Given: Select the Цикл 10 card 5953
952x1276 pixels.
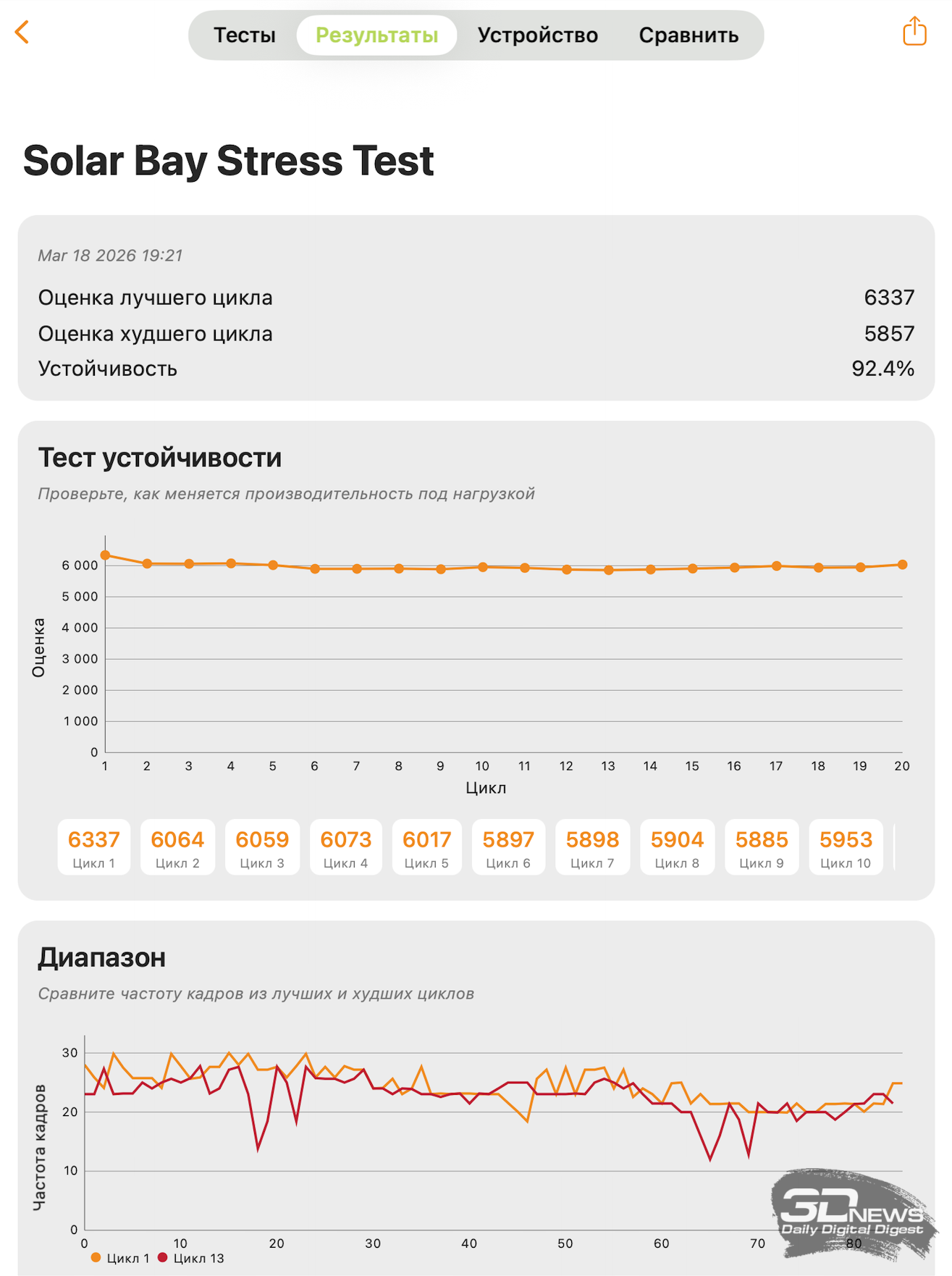Looking at the screenshot, I should tap(846, 847).
